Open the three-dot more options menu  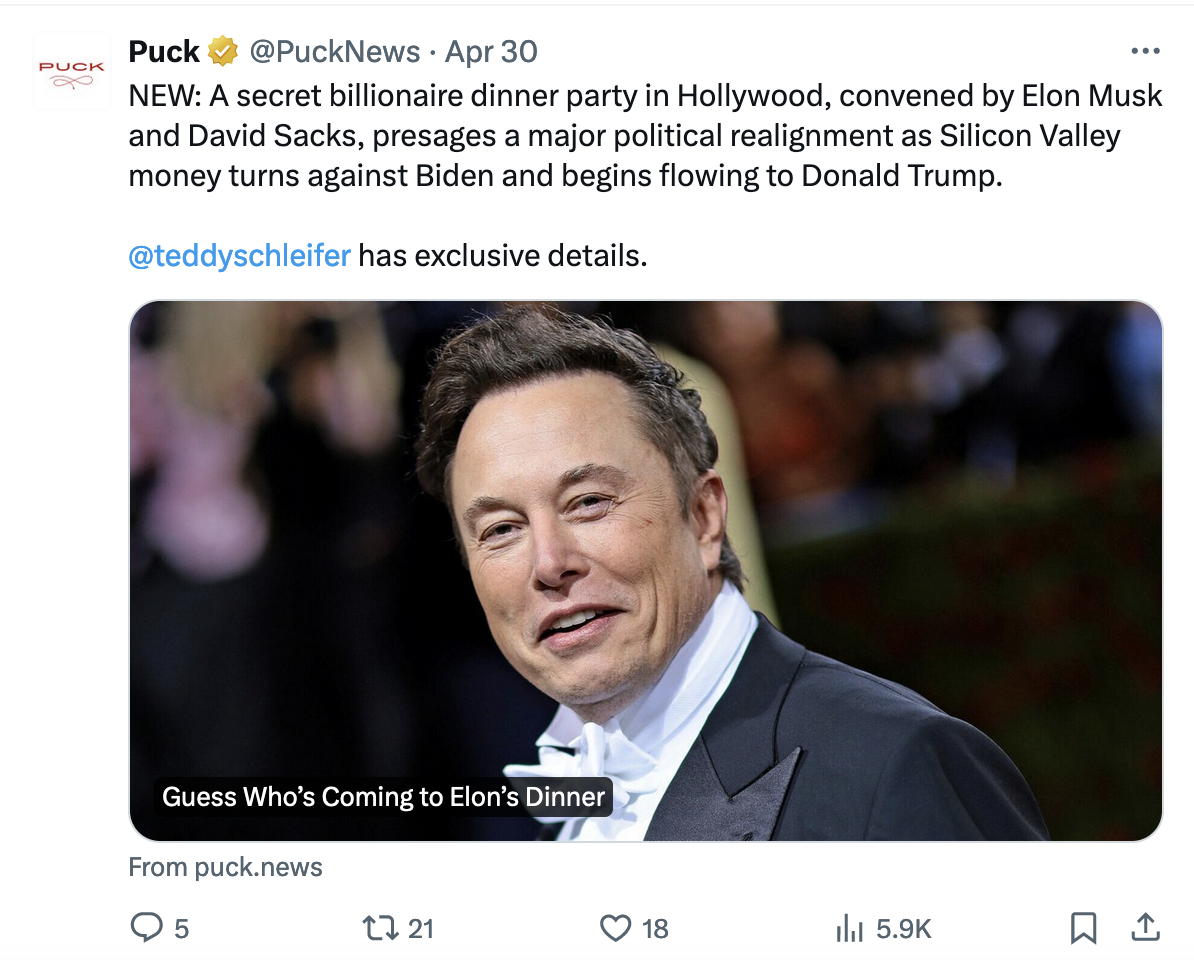coord(1145,51)
